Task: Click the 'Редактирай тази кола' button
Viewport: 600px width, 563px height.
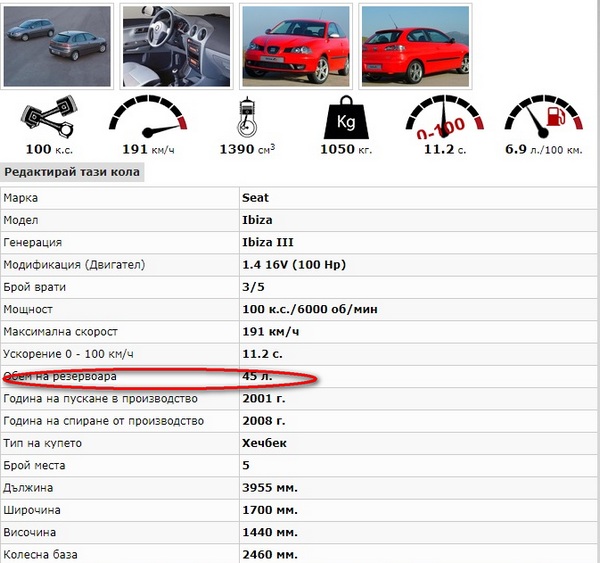Action: (72, 172)
